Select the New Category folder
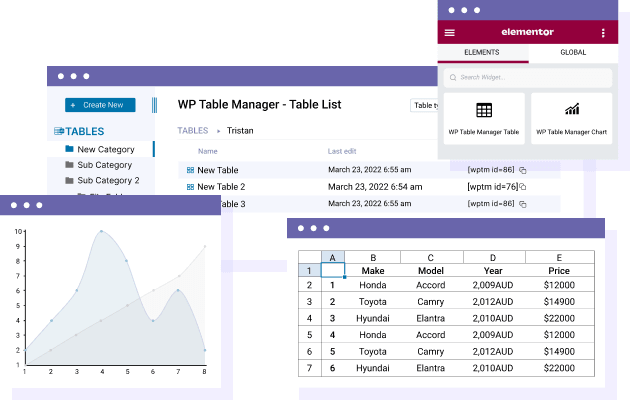This screenshot has height=400, width=630. coord(105,149)
